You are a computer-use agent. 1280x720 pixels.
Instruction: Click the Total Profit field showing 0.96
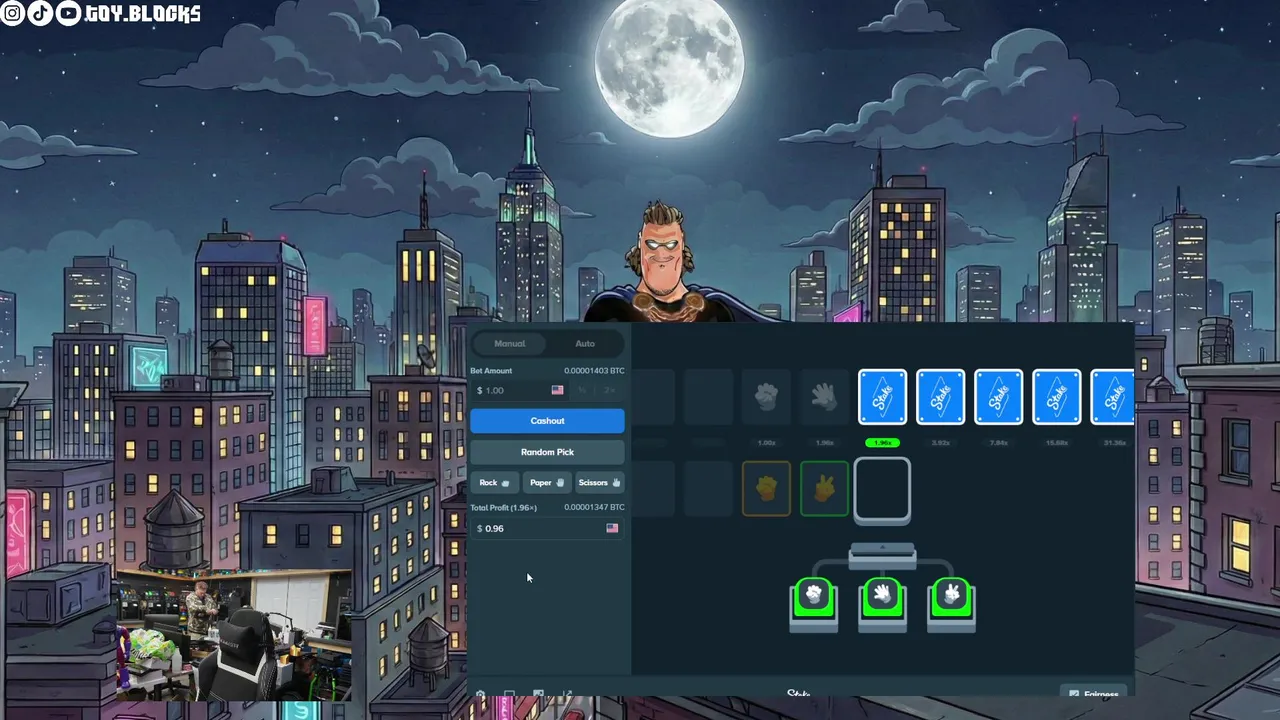547,528
